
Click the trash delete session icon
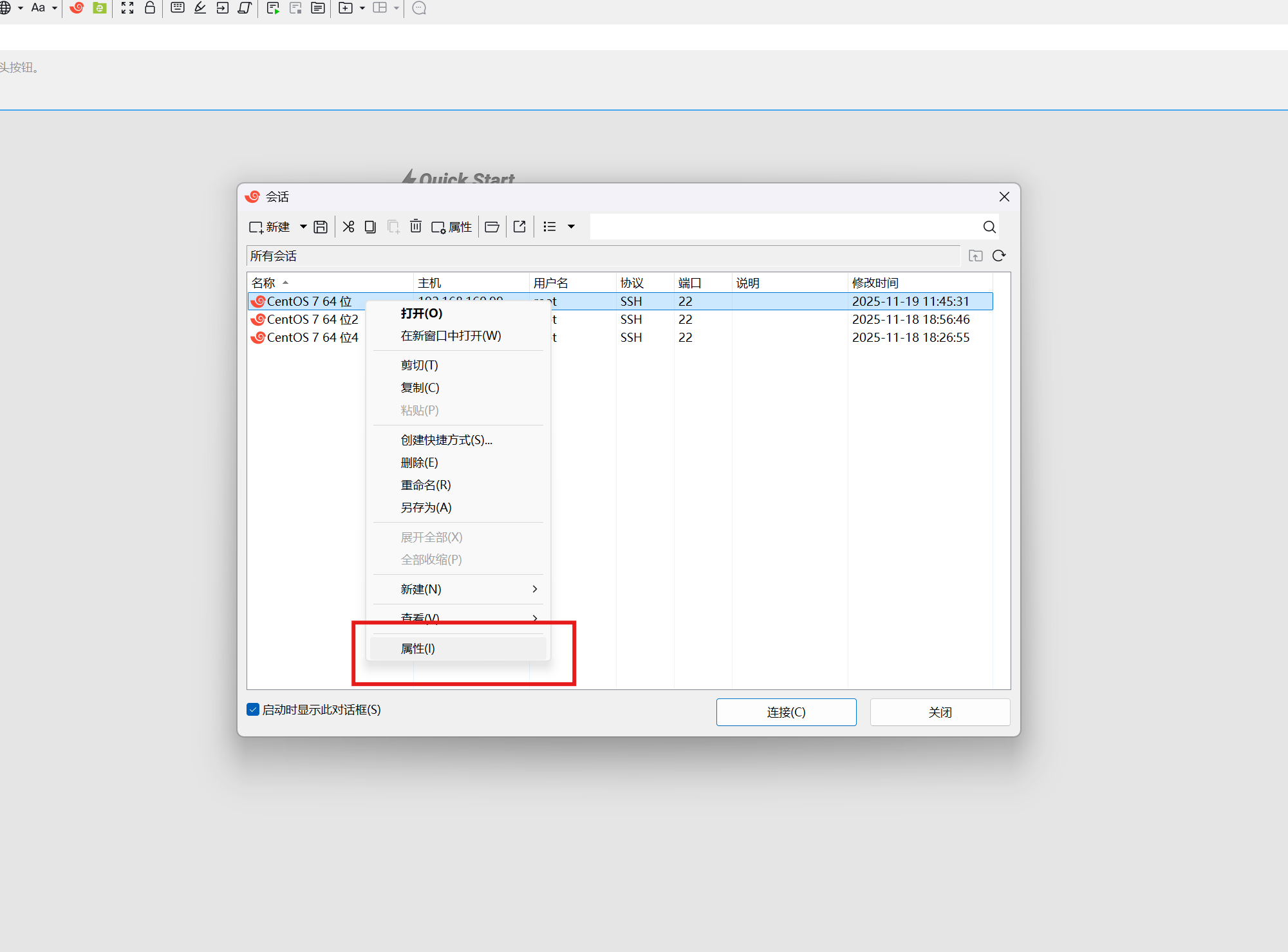tap(416, 227)
